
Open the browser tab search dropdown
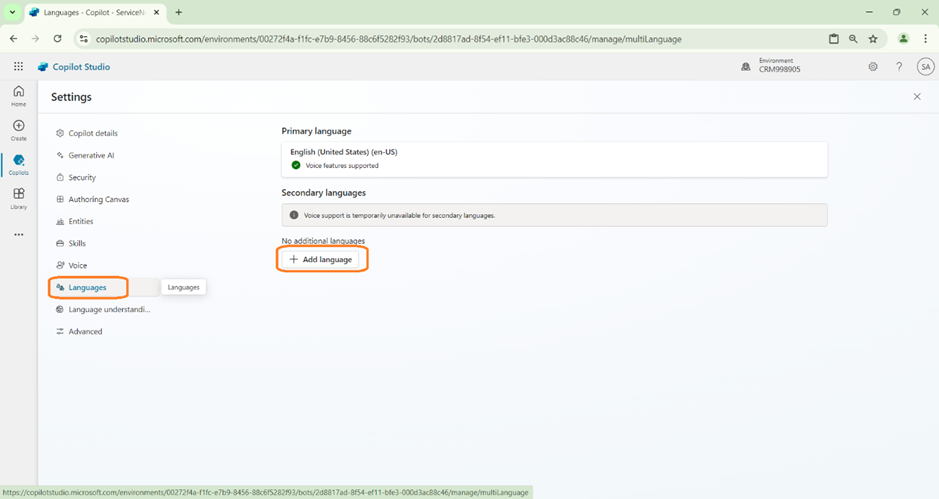coord(11,12)
